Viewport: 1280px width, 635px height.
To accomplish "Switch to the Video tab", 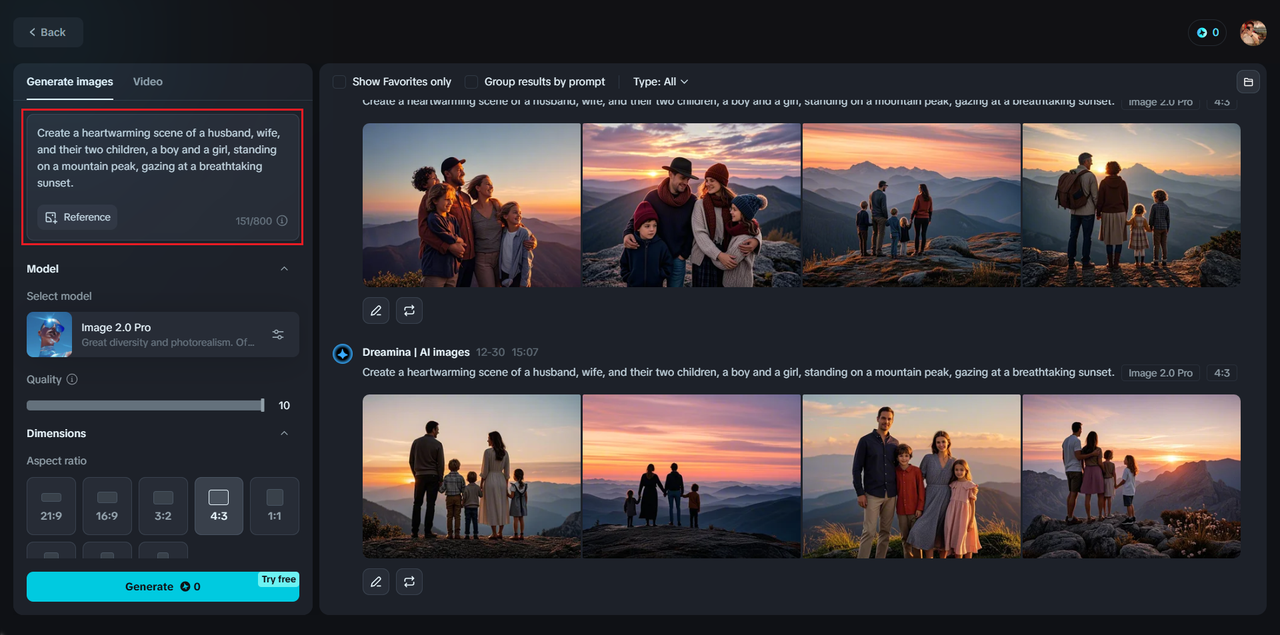I will point(148,82).
